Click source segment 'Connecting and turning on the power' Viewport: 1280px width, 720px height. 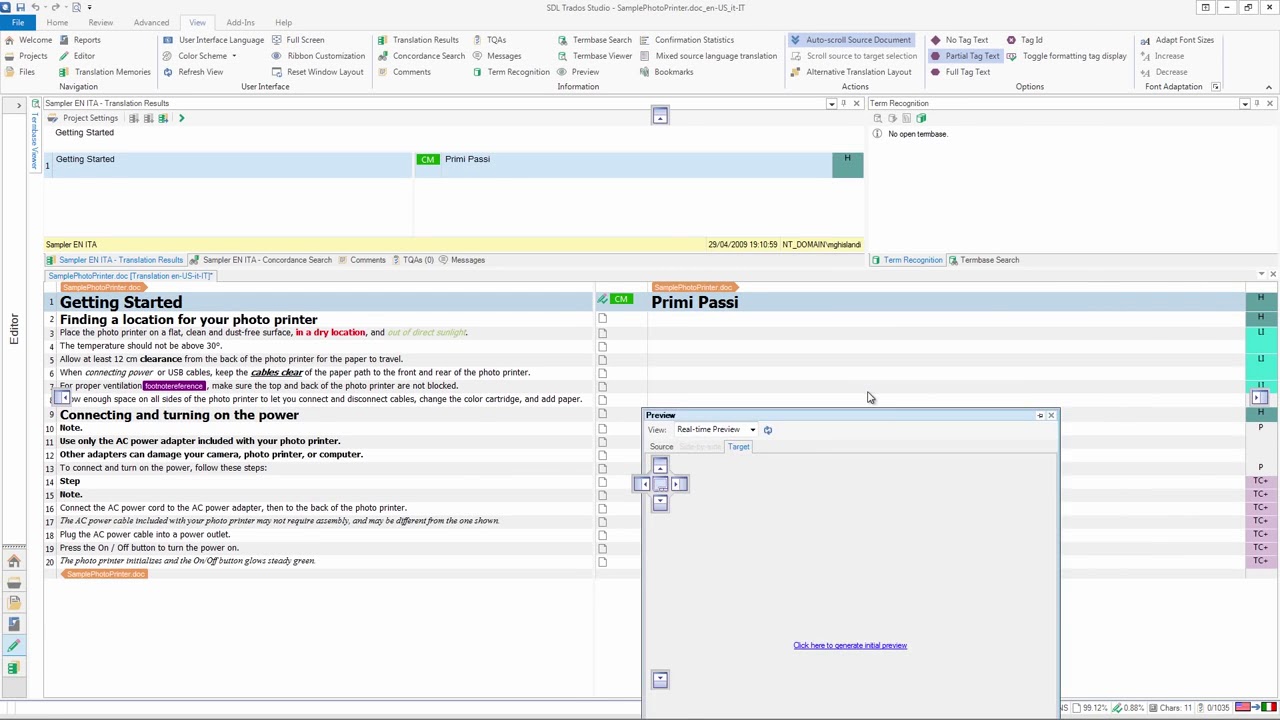[179, 415]
